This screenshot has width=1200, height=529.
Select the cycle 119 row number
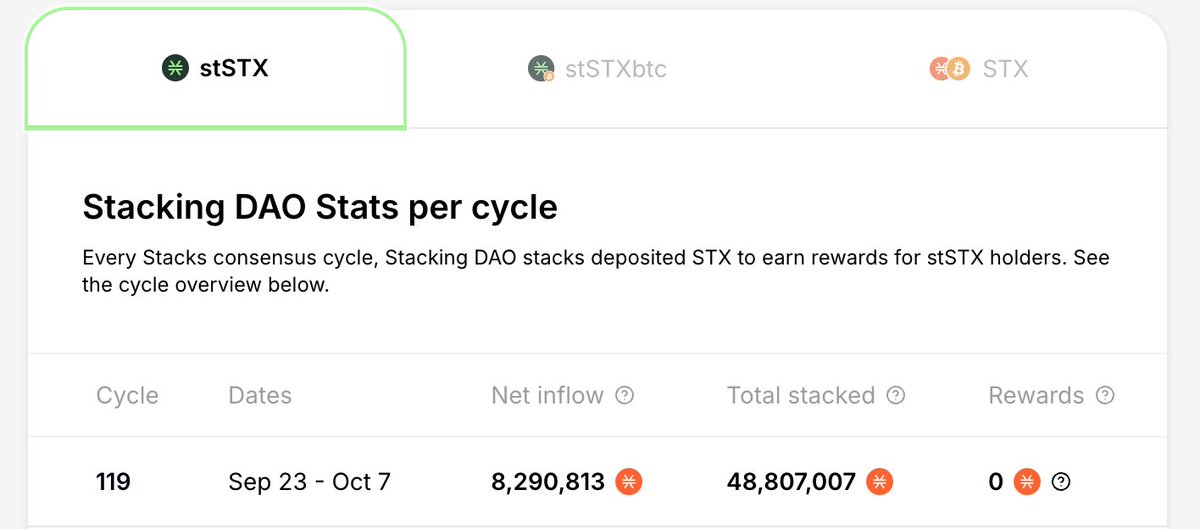click(113, 482)
